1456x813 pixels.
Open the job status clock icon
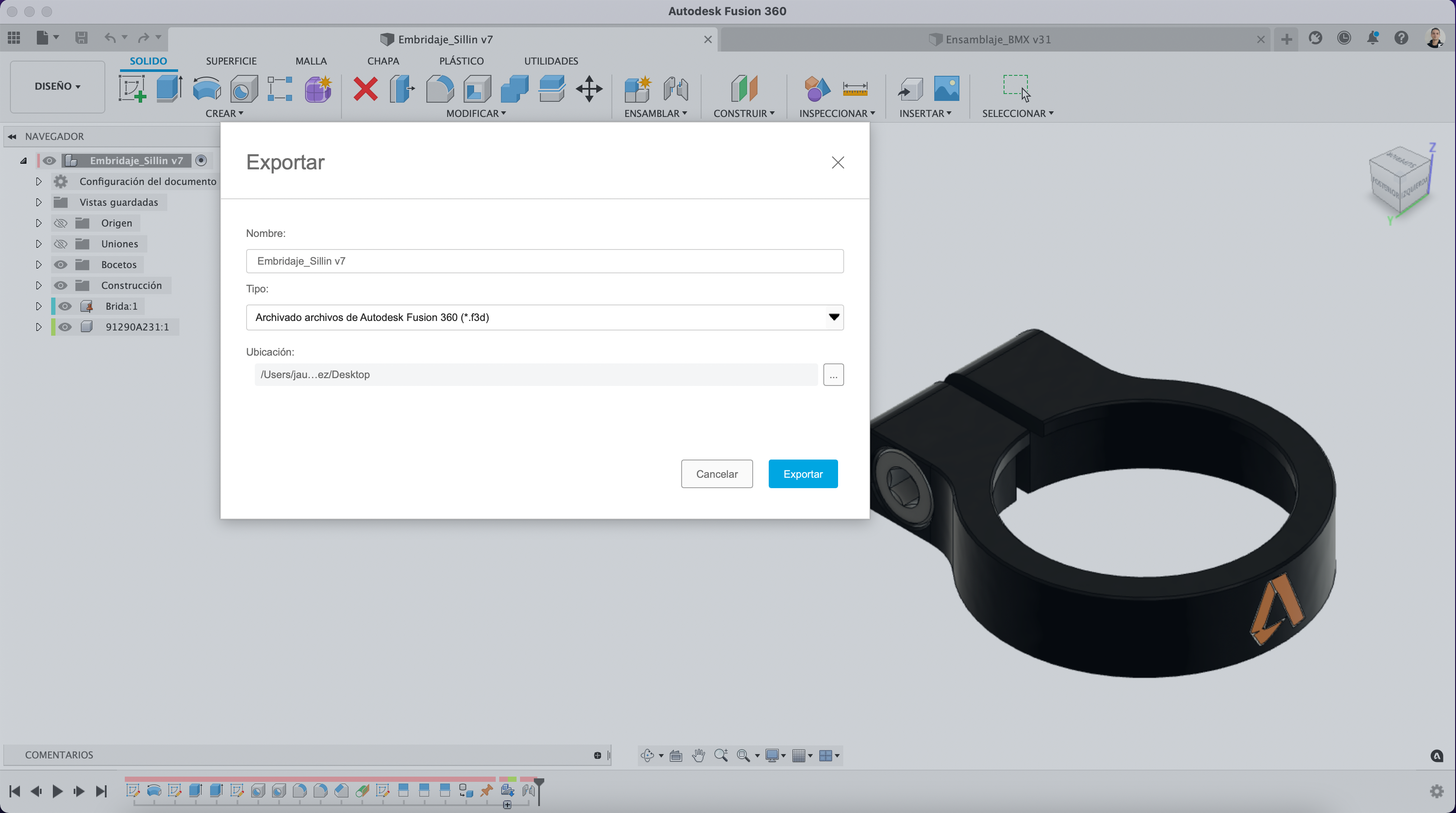(1344, 38)
